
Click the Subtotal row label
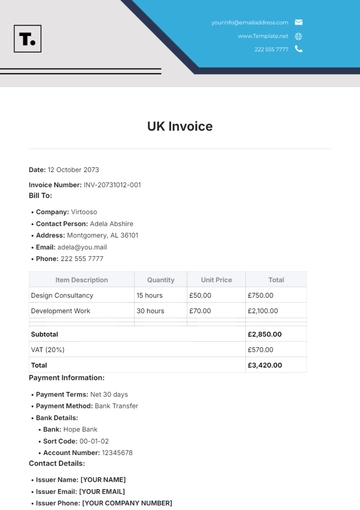(x=44, y=334)
